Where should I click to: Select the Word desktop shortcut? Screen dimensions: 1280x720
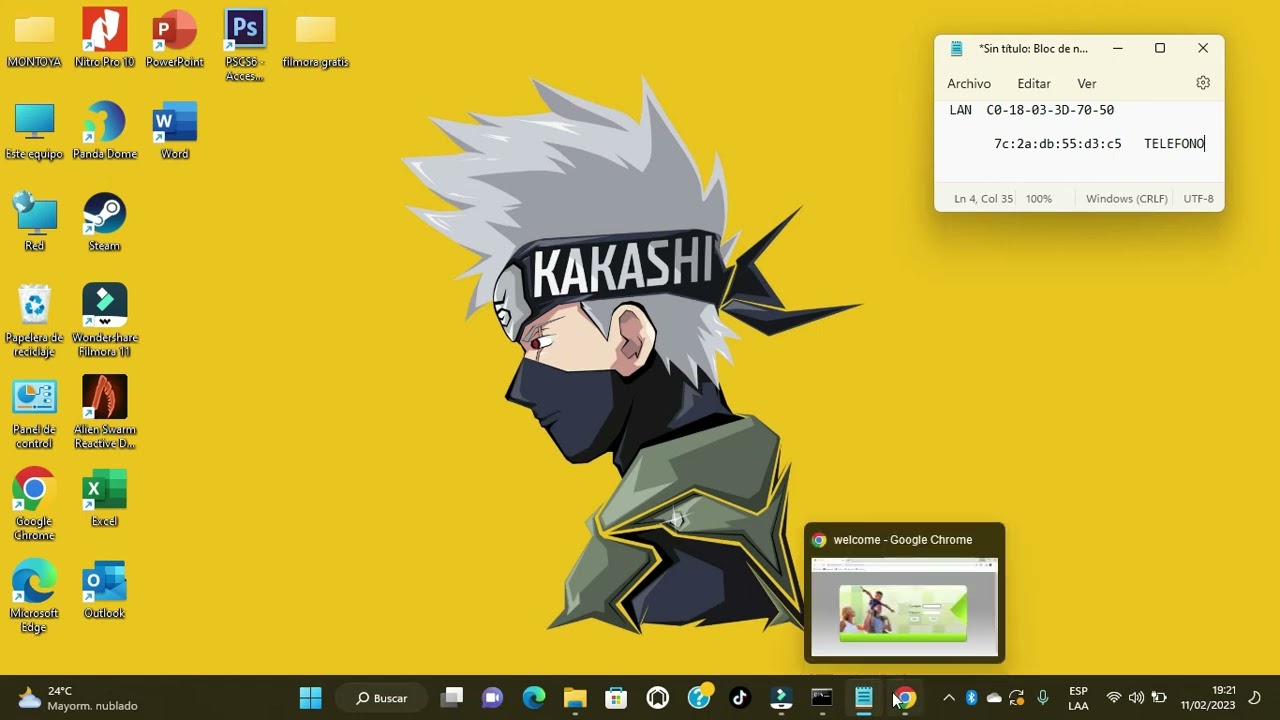click(x=174, y=131)
